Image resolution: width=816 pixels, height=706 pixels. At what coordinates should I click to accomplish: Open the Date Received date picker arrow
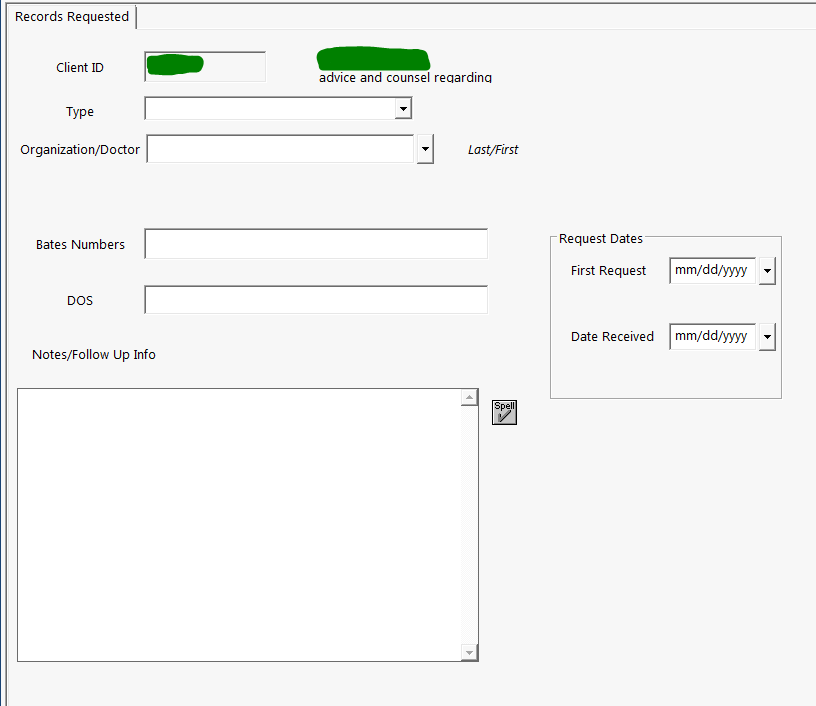(x=767, y=338)
